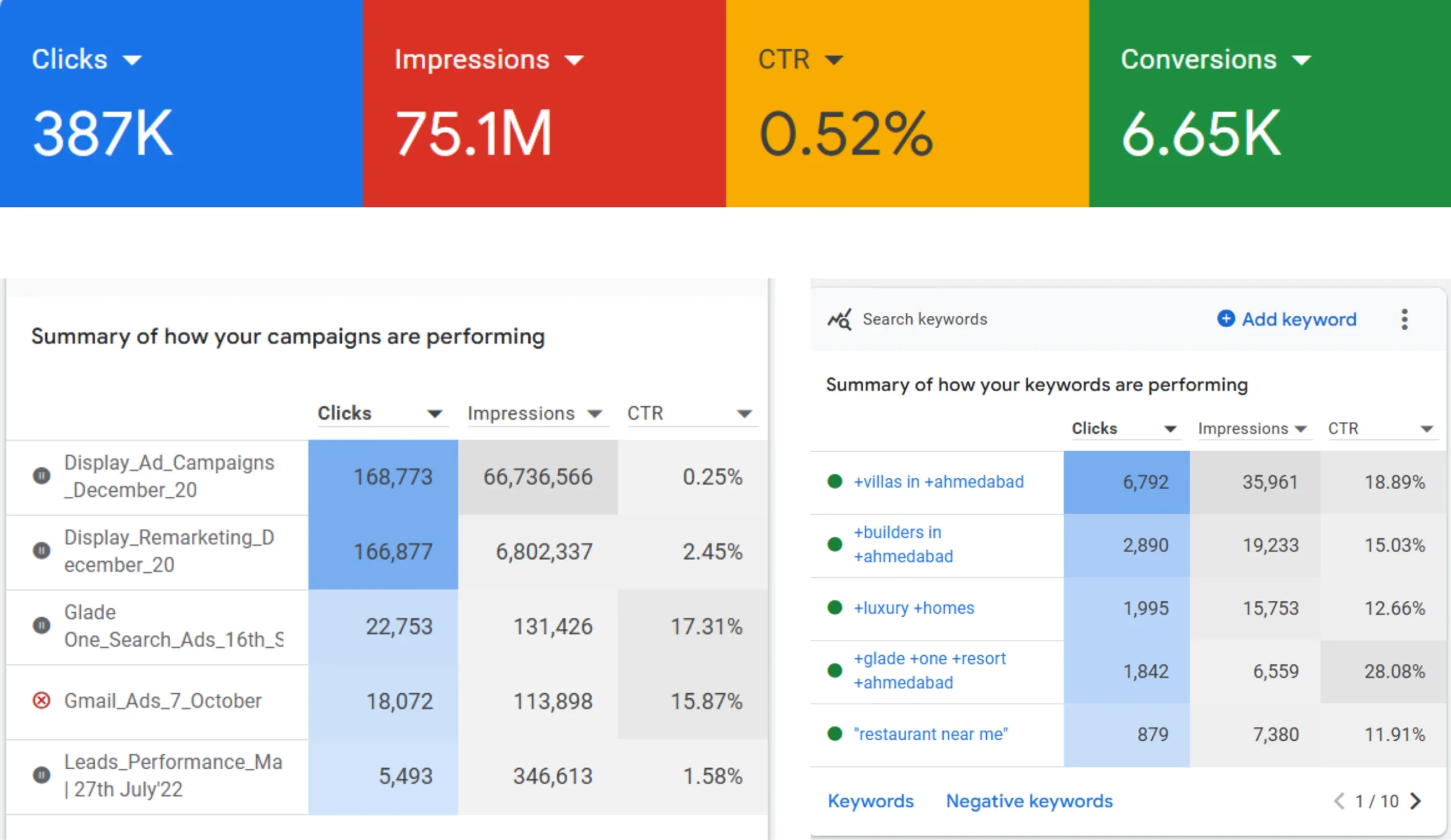Click paused icon for Leads_Performance_Ma campaign
Viewport: 1451px width, 840px height.
(41, 775)
